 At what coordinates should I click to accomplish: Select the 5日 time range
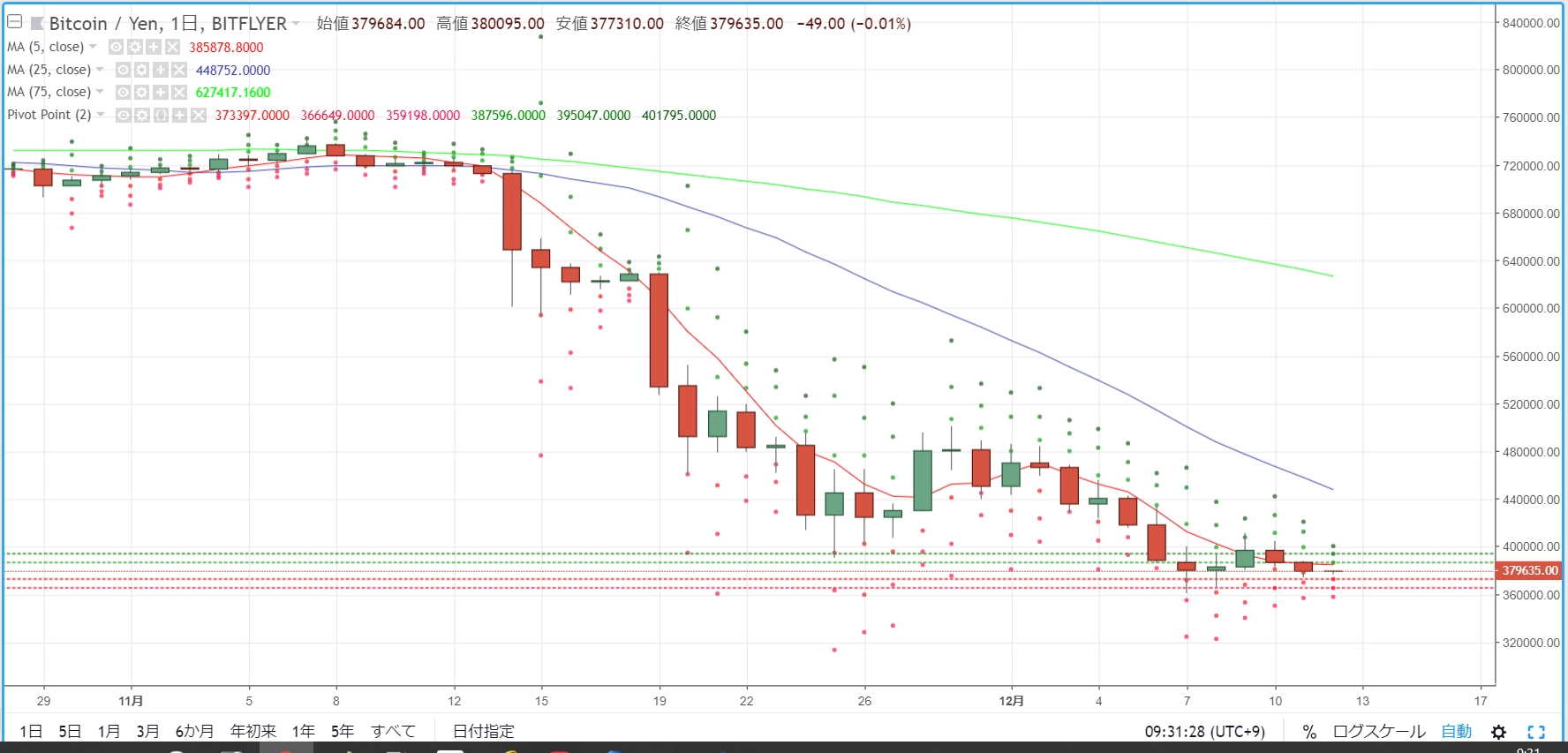click(x=70, y=731)
